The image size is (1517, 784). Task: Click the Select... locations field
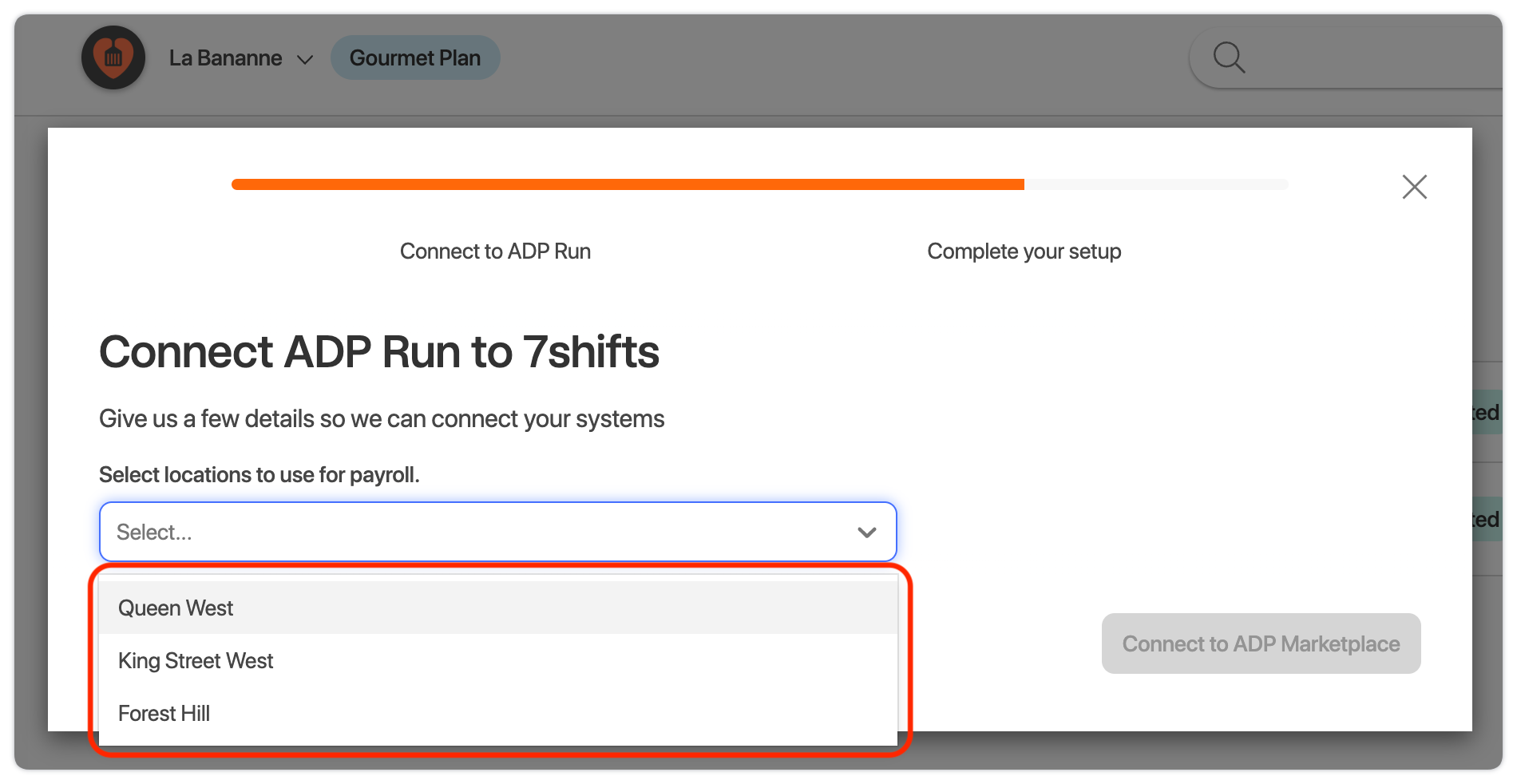coord(498,532)
